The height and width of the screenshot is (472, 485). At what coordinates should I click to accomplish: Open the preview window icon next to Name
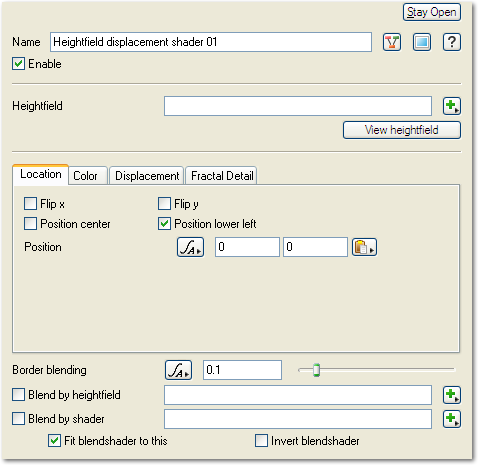click(x=422, y=42)
